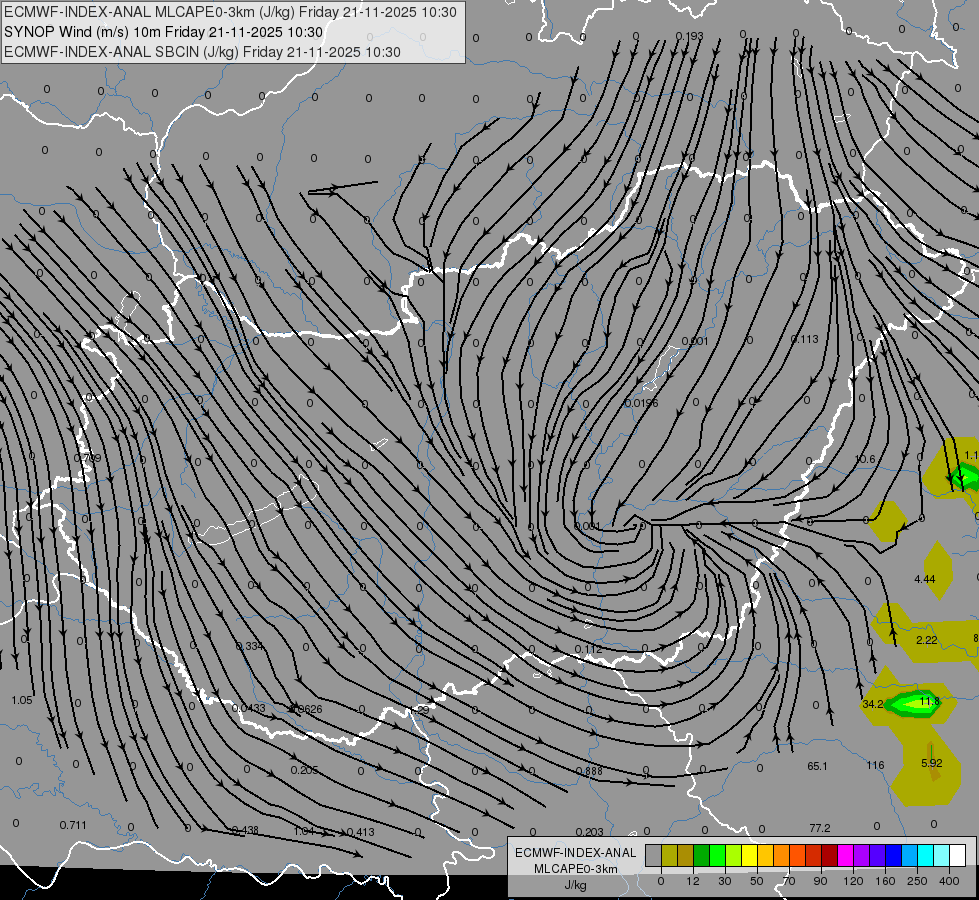
Task: Click the map value 1.29
Action: 418,710
